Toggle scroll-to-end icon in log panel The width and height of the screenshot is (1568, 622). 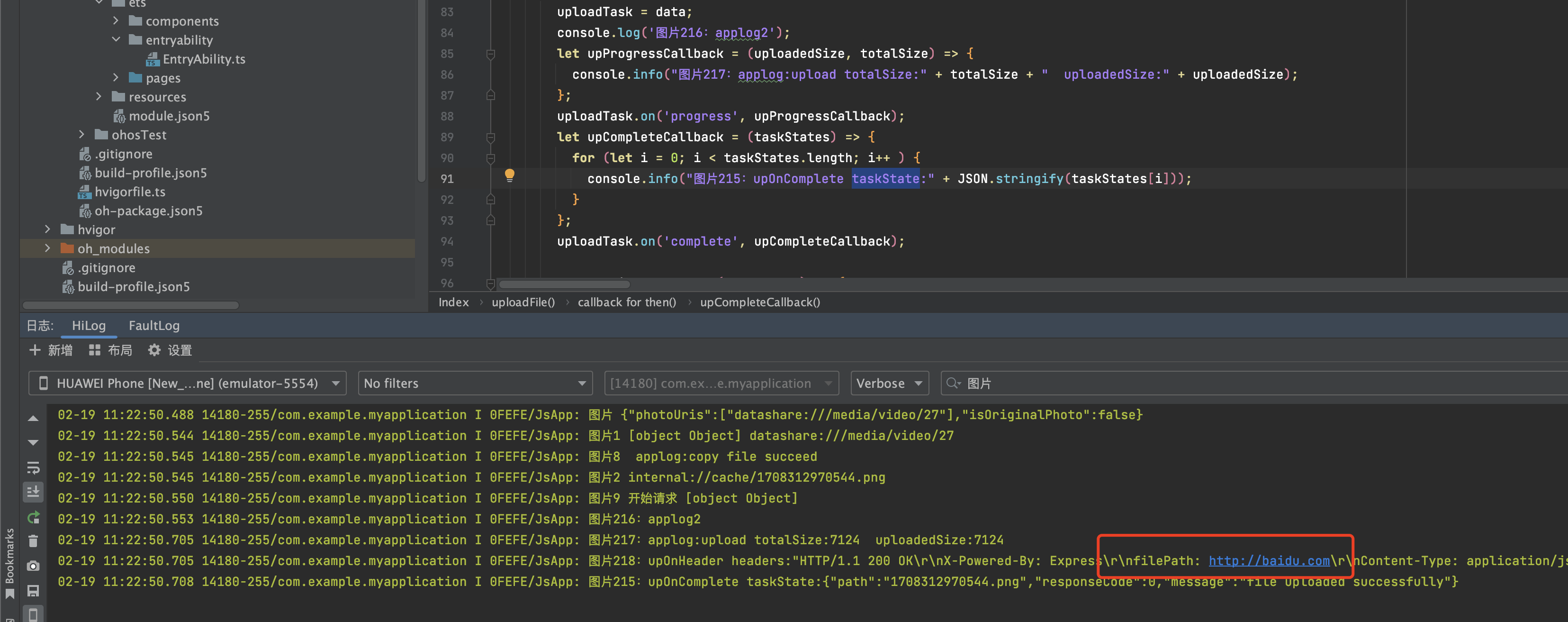[x=34, y=492]
